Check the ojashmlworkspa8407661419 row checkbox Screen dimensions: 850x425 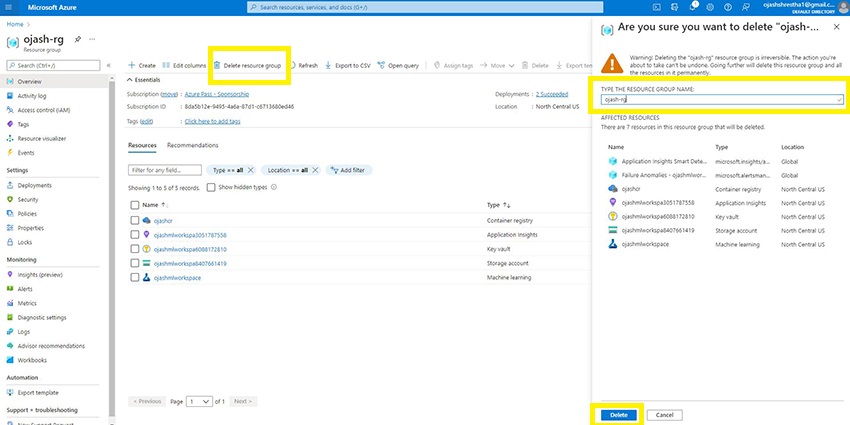pos(135,263)
